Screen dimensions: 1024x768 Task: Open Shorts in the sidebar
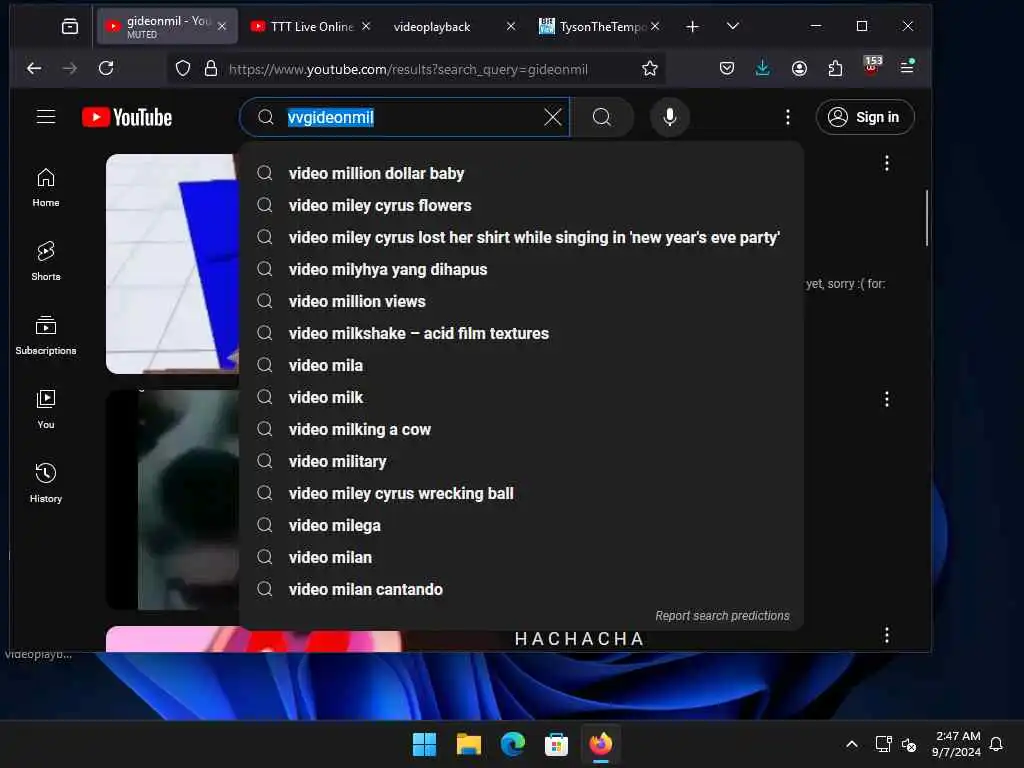46,261
